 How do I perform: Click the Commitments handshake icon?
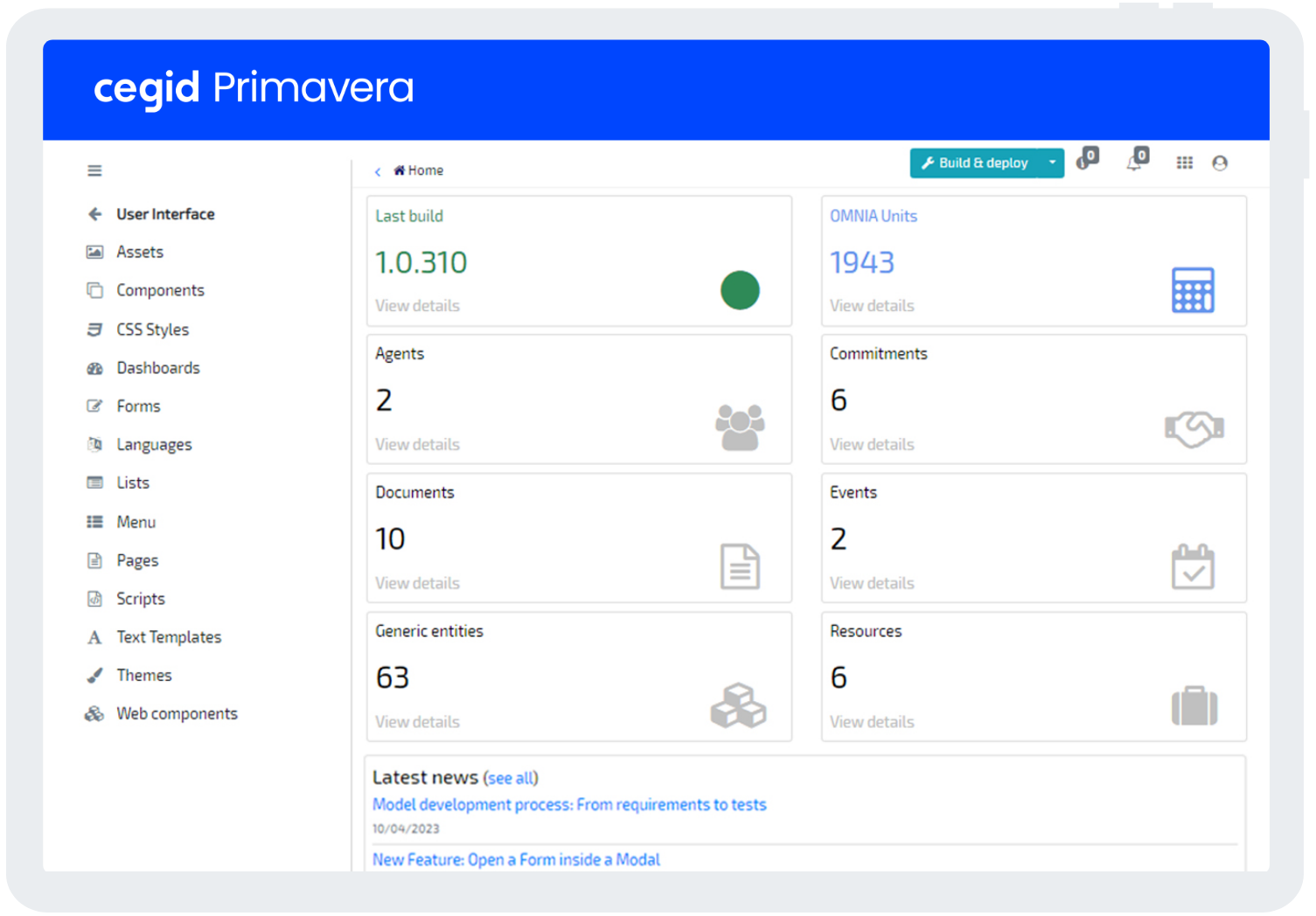1194,428
